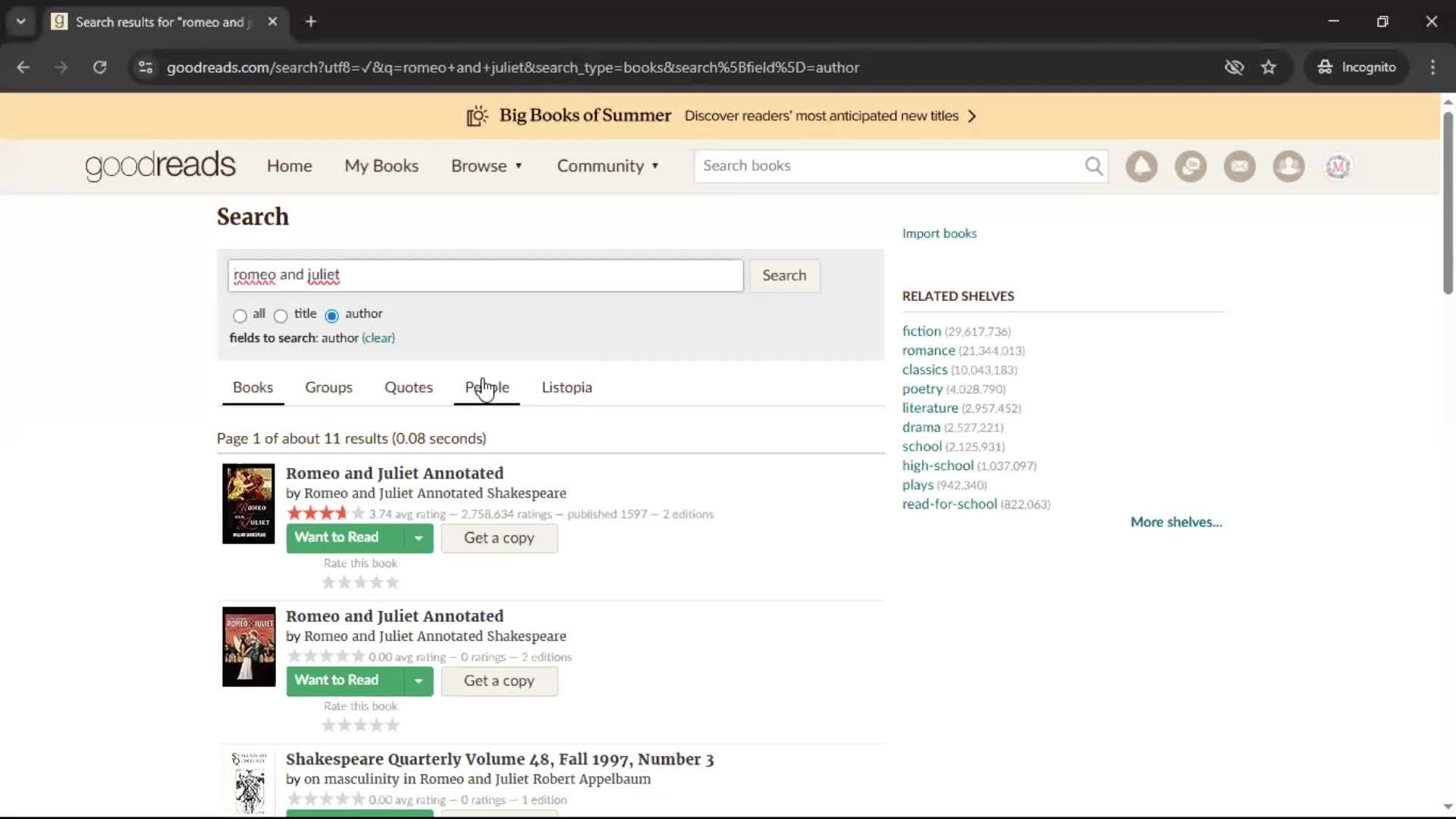
Task: Open the Import books link
Action: point(939,234)
